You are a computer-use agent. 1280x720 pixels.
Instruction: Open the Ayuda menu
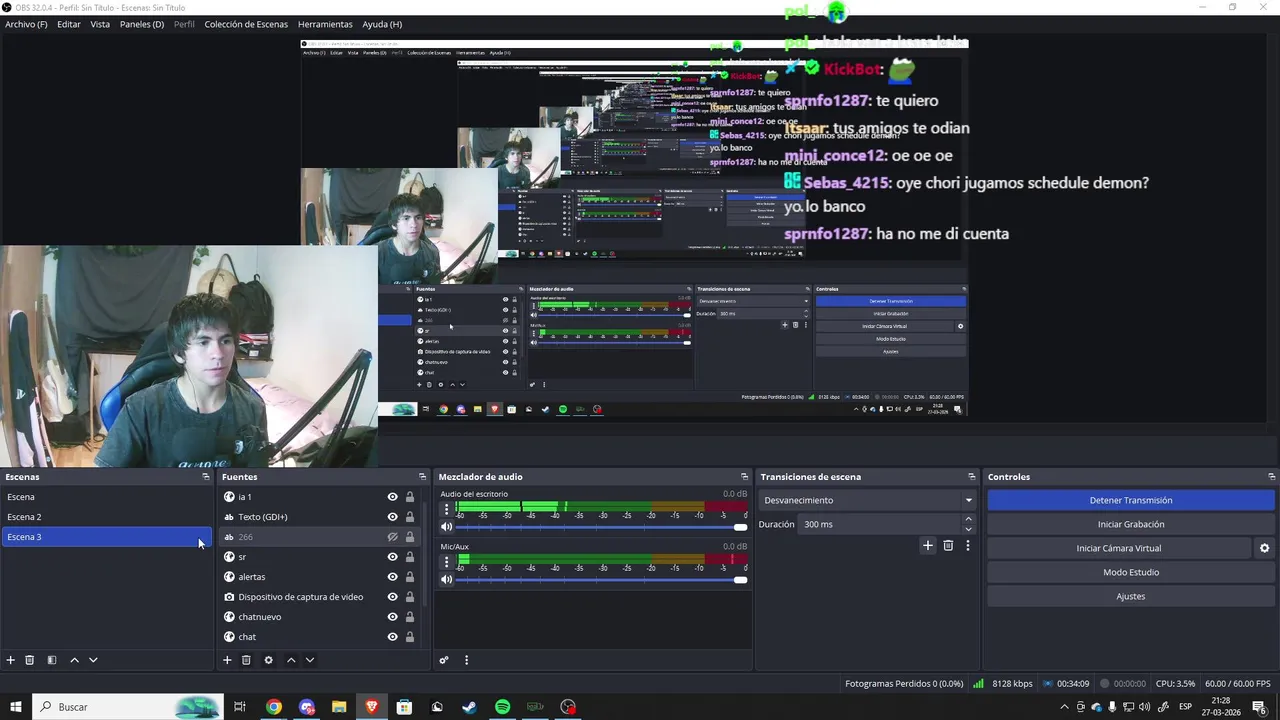pyautogui.click(x=382, y=24)
